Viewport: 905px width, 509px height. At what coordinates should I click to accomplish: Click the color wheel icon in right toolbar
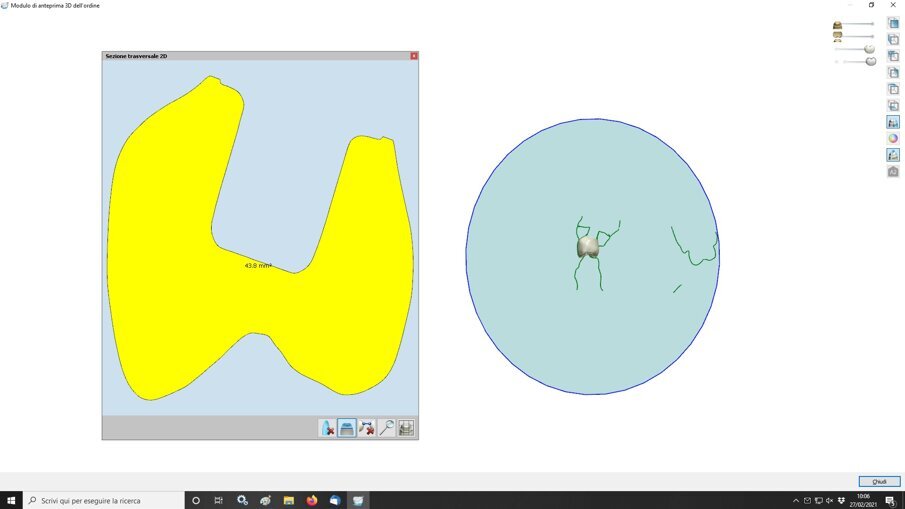(x=893, y=139)
